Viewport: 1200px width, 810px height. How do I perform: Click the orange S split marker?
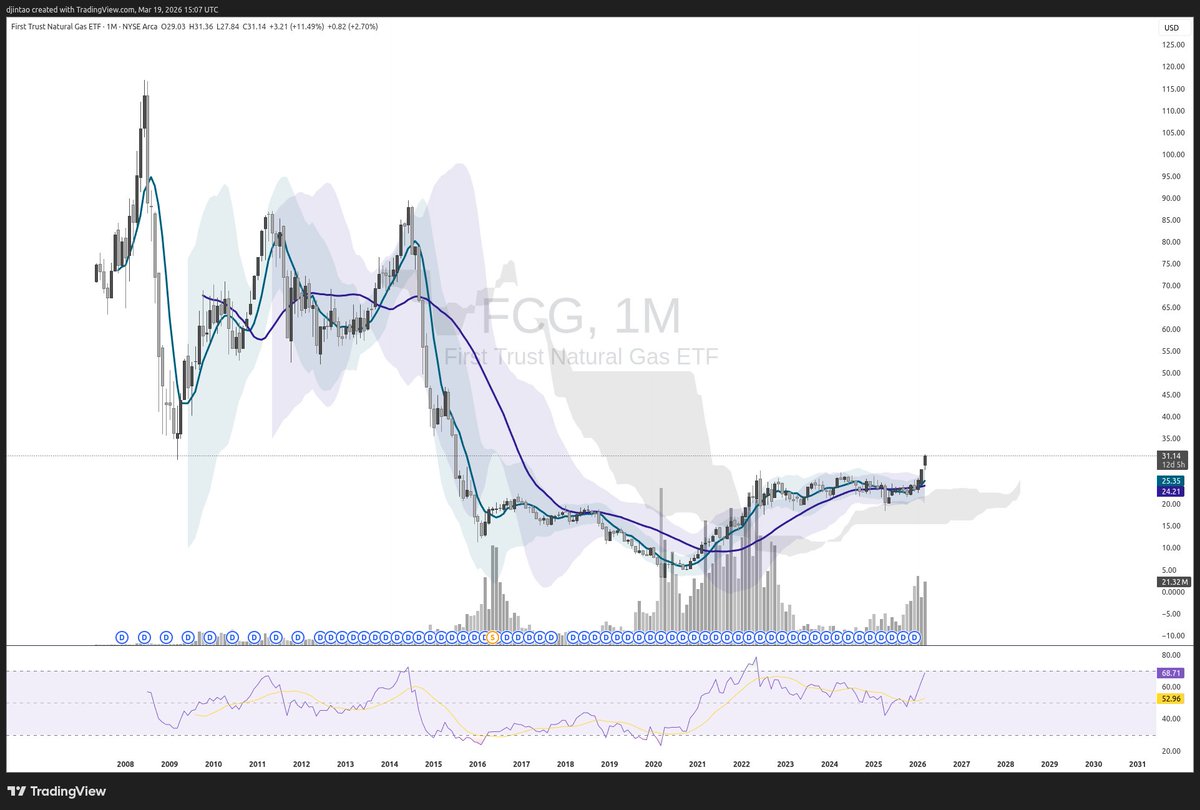[491, 637]
